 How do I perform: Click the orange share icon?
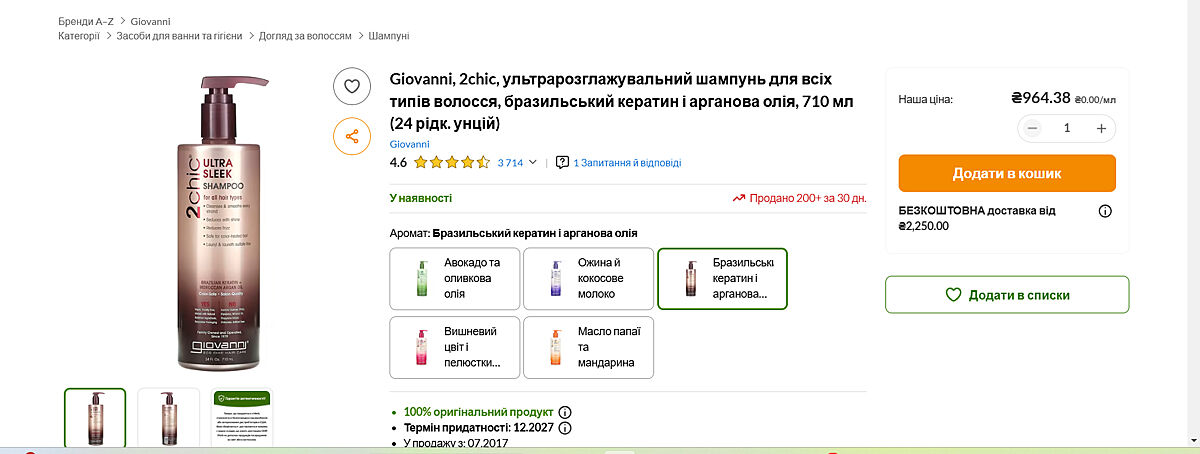coord(352,136)
